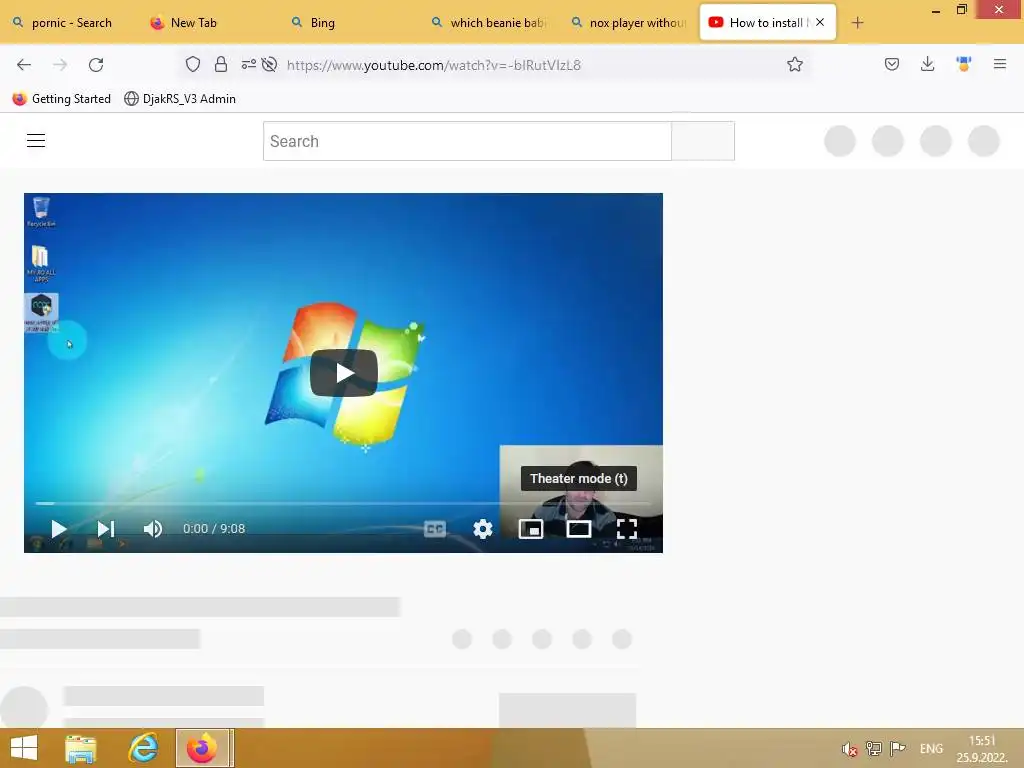Screen dimensions: 1024x768
Task: Open the Firefox application menu
Action: point(1000,64)
